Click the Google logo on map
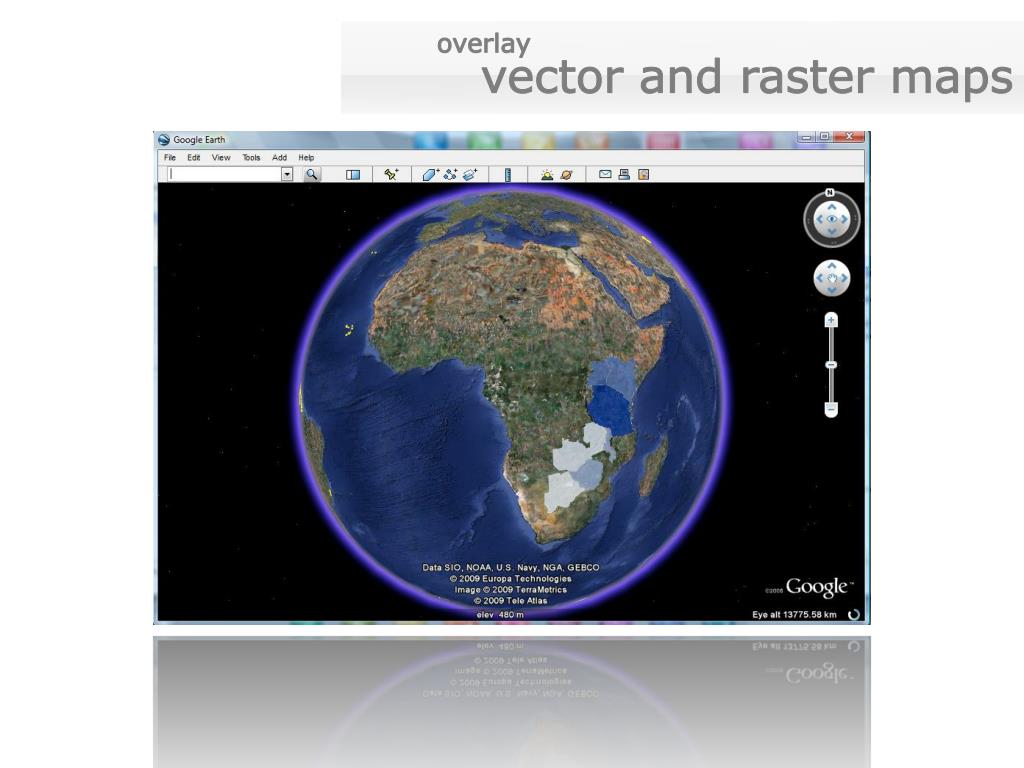This screenshot has width=1024, height=768. 819,587
